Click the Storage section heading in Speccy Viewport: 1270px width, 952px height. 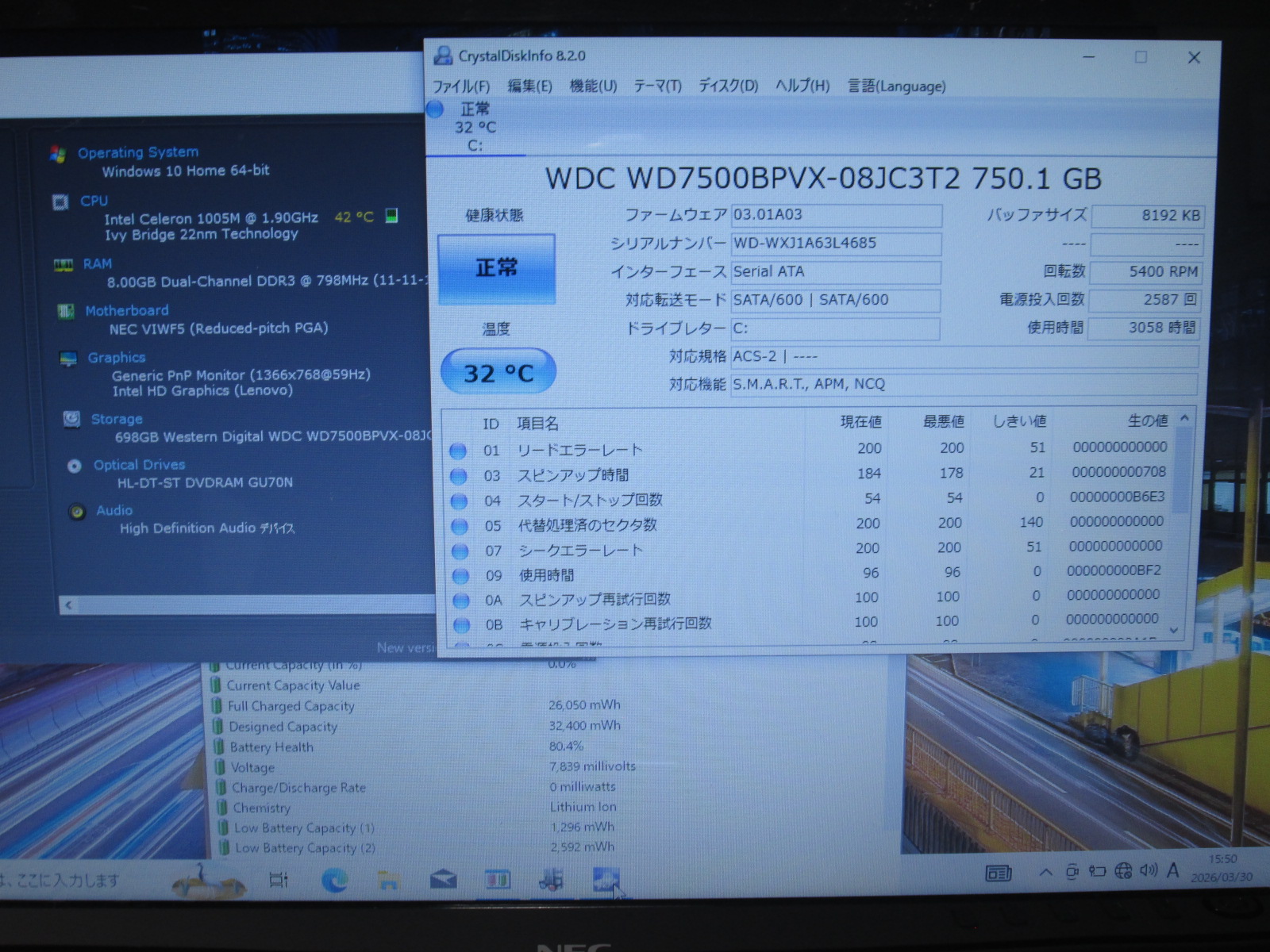pos(117,419)
